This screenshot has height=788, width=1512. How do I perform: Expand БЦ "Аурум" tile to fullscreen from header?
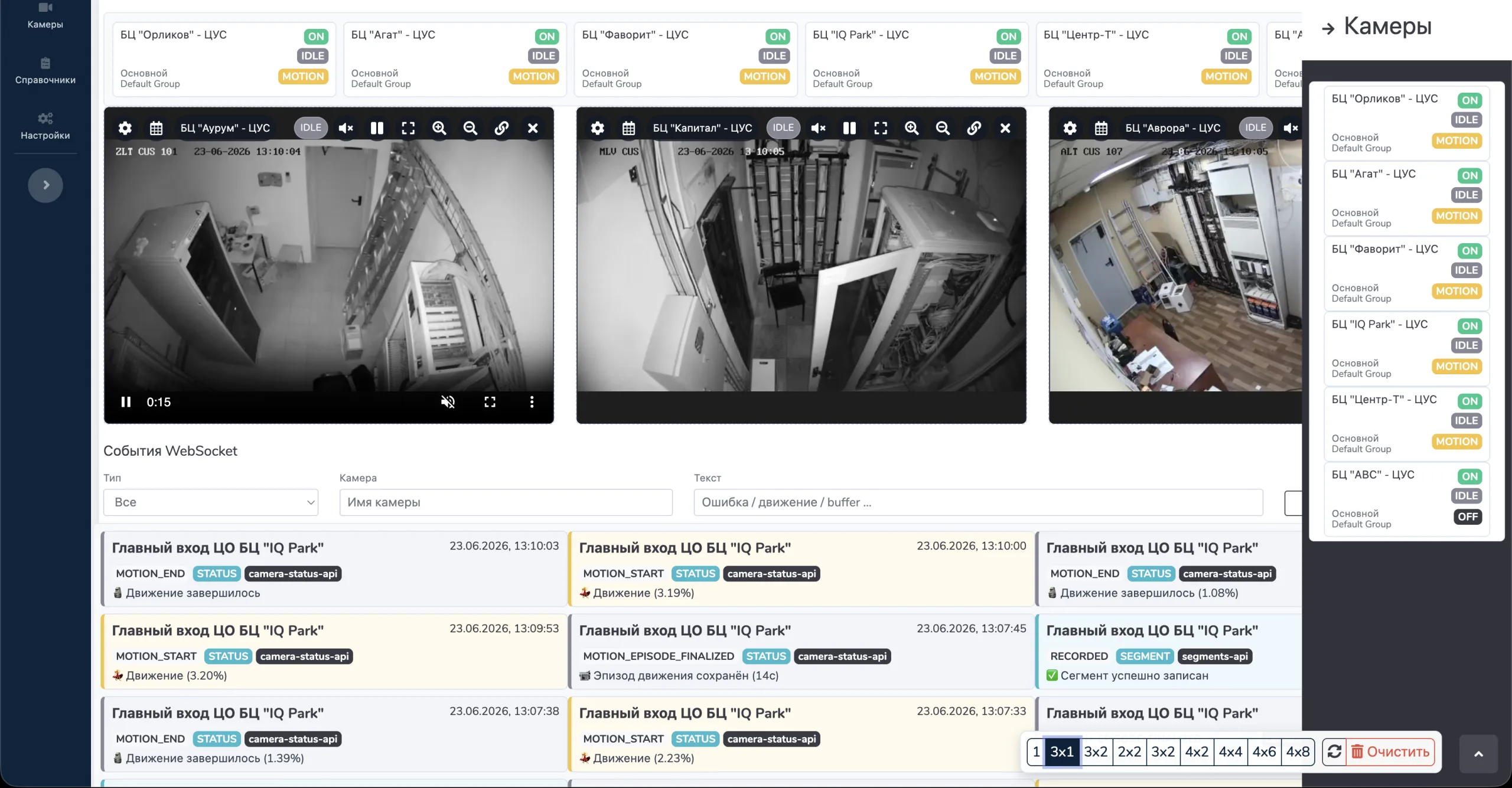click(408, 128)
